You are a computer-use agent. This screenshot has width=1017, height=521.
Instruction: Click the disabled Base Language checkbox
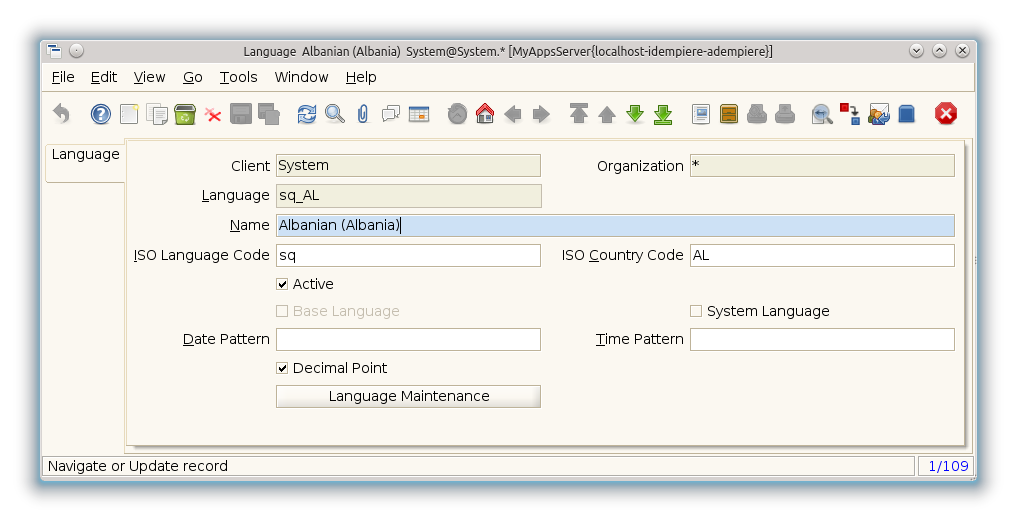[x=282, y=311]
